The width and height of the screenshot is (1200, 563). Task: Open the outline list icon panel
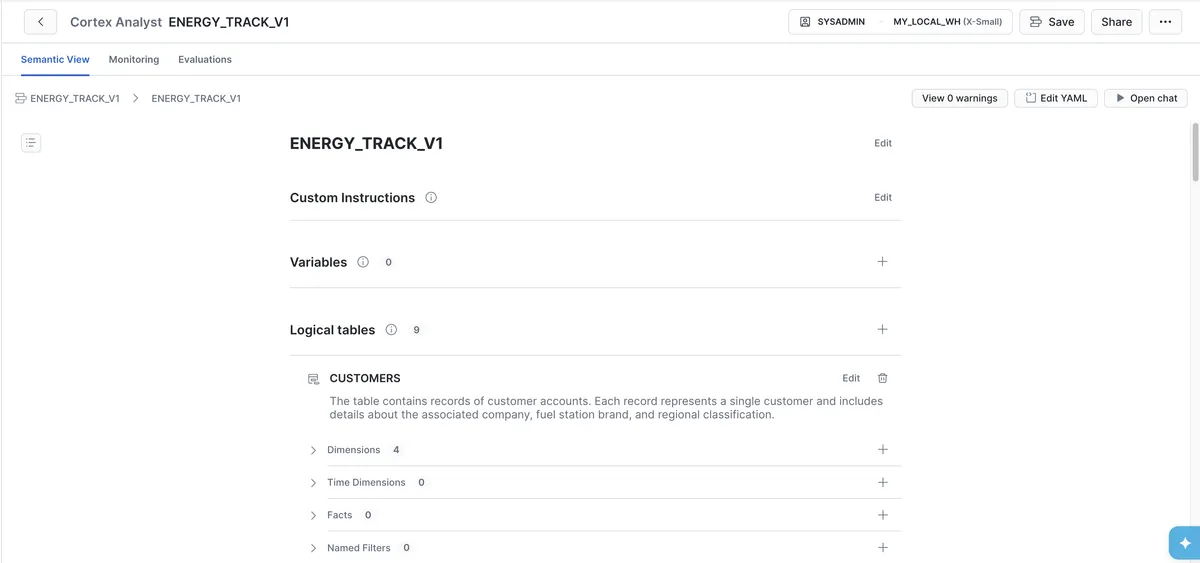(31, 143)
